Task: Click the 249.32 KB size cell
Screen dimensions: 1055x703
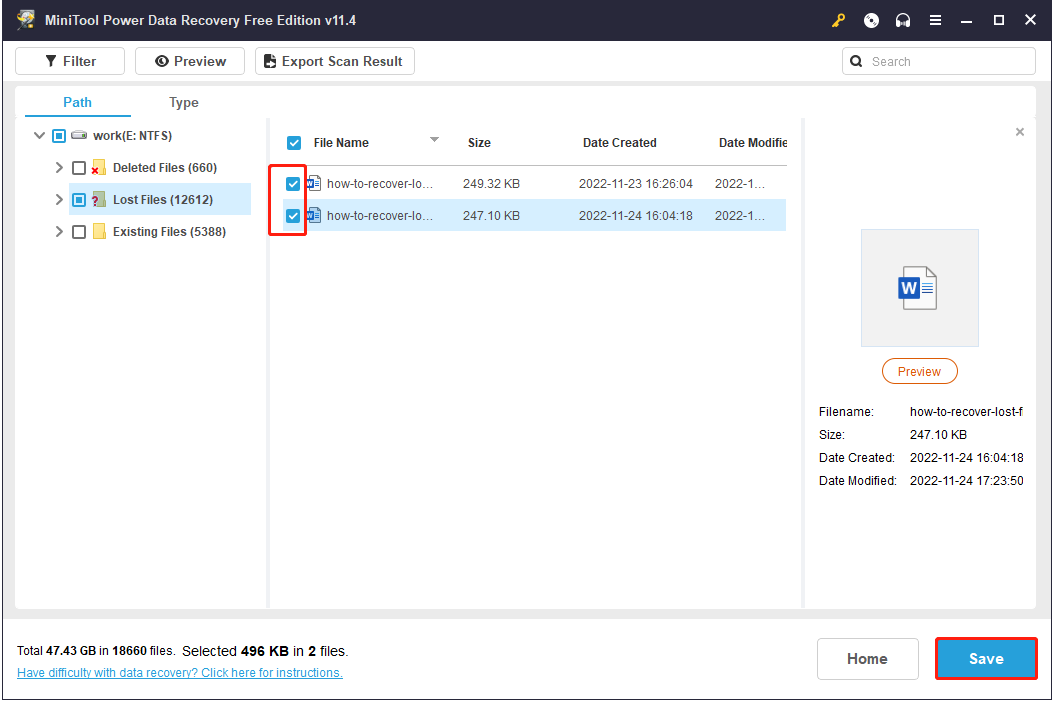Action: point(491,184)
